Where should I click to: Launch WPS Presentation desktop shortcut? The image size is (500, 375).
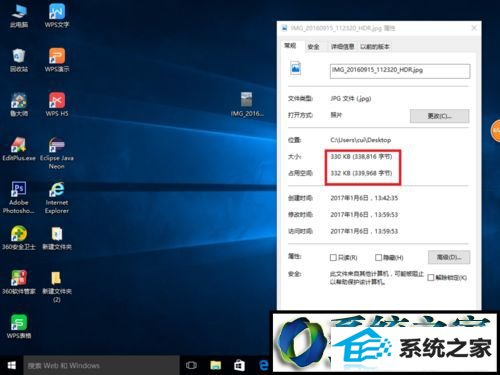click(x=57, y=60)
